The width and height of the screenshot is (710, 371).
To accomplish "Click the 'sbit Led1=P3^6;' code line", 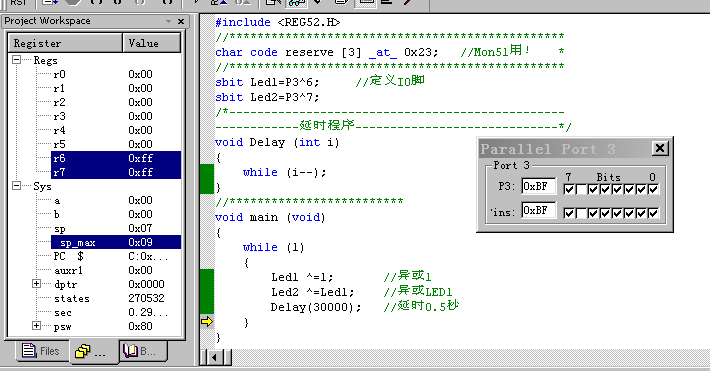I will click(x=267, y=82).
